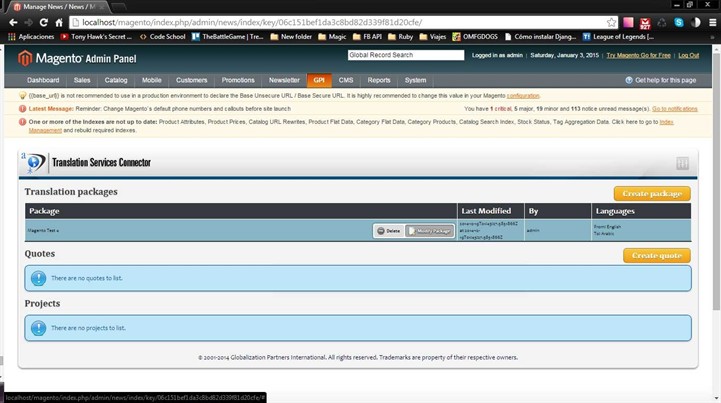Viewport: 721px width, 403px height.
Task: Open the Tony Hawk's Secret bookmark
Action: point(96,36)
